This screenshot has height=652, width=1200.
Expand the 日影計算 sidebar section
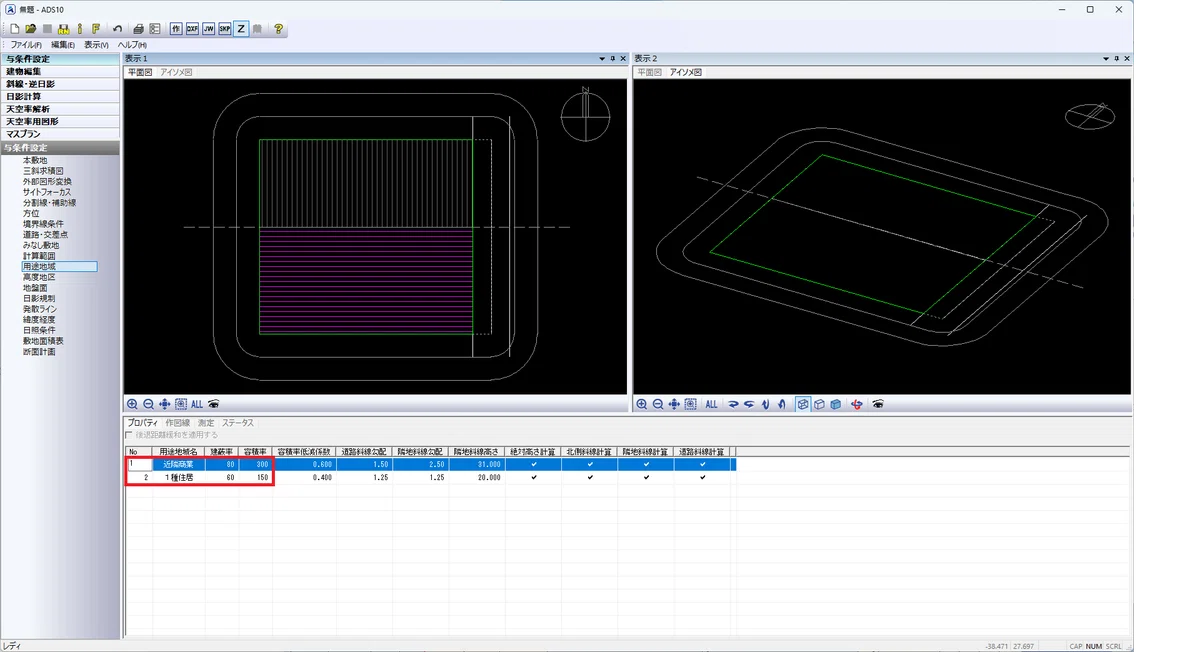60,97
